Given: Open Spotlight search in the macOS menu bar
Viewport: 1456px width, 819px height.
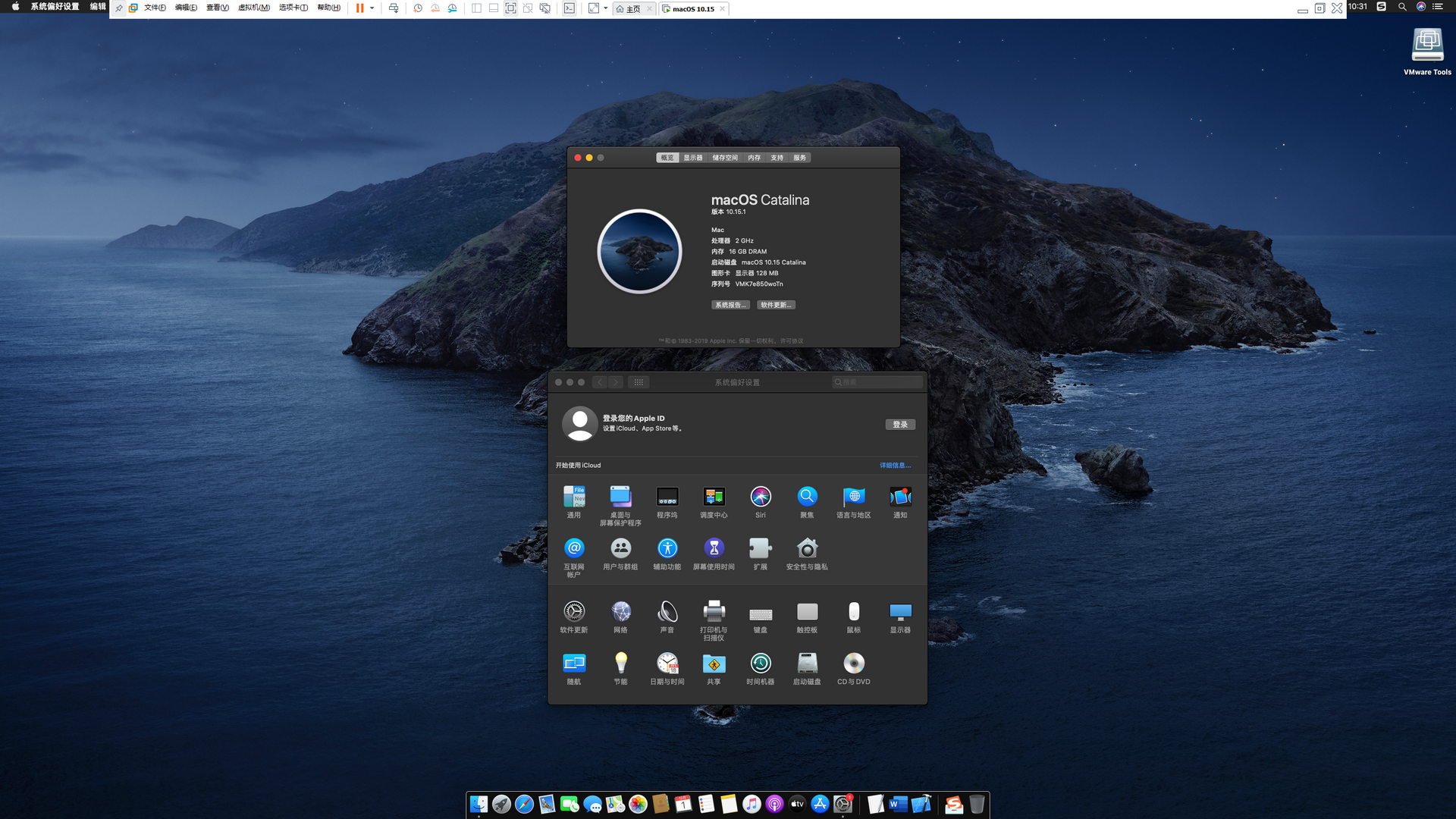Looking at the screenshot, I should [x=1402, y=7].
